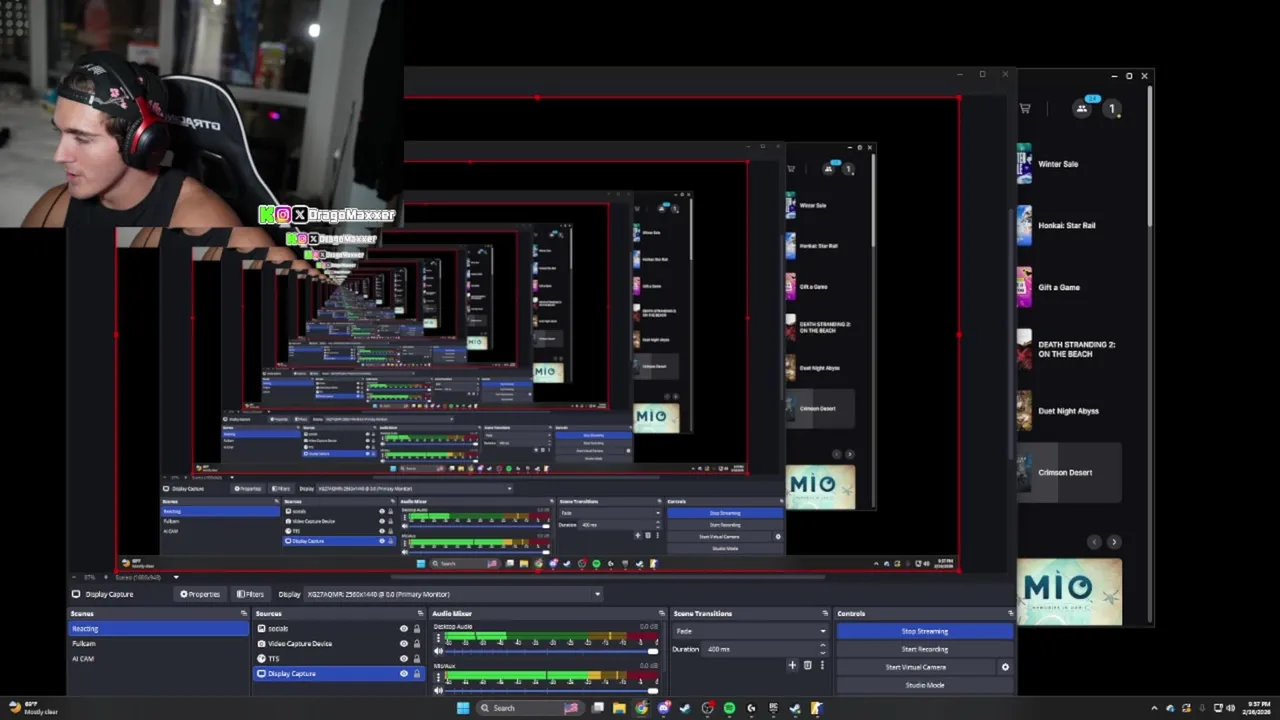Click Studio Mode button
This screenshot has width=1280, height=720.
[924, 685]
